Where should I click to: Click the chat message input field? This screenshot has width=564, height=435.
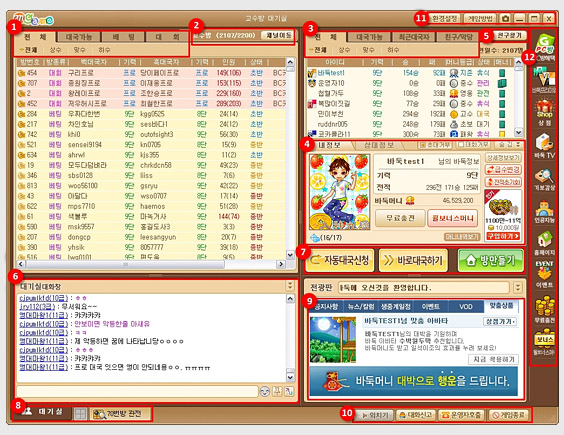(137, 391)
